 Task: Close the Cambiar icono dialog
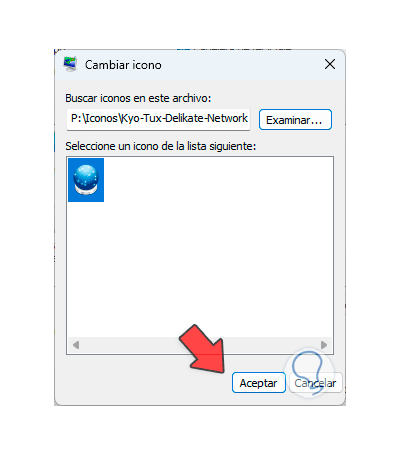[x=330, y=64]
